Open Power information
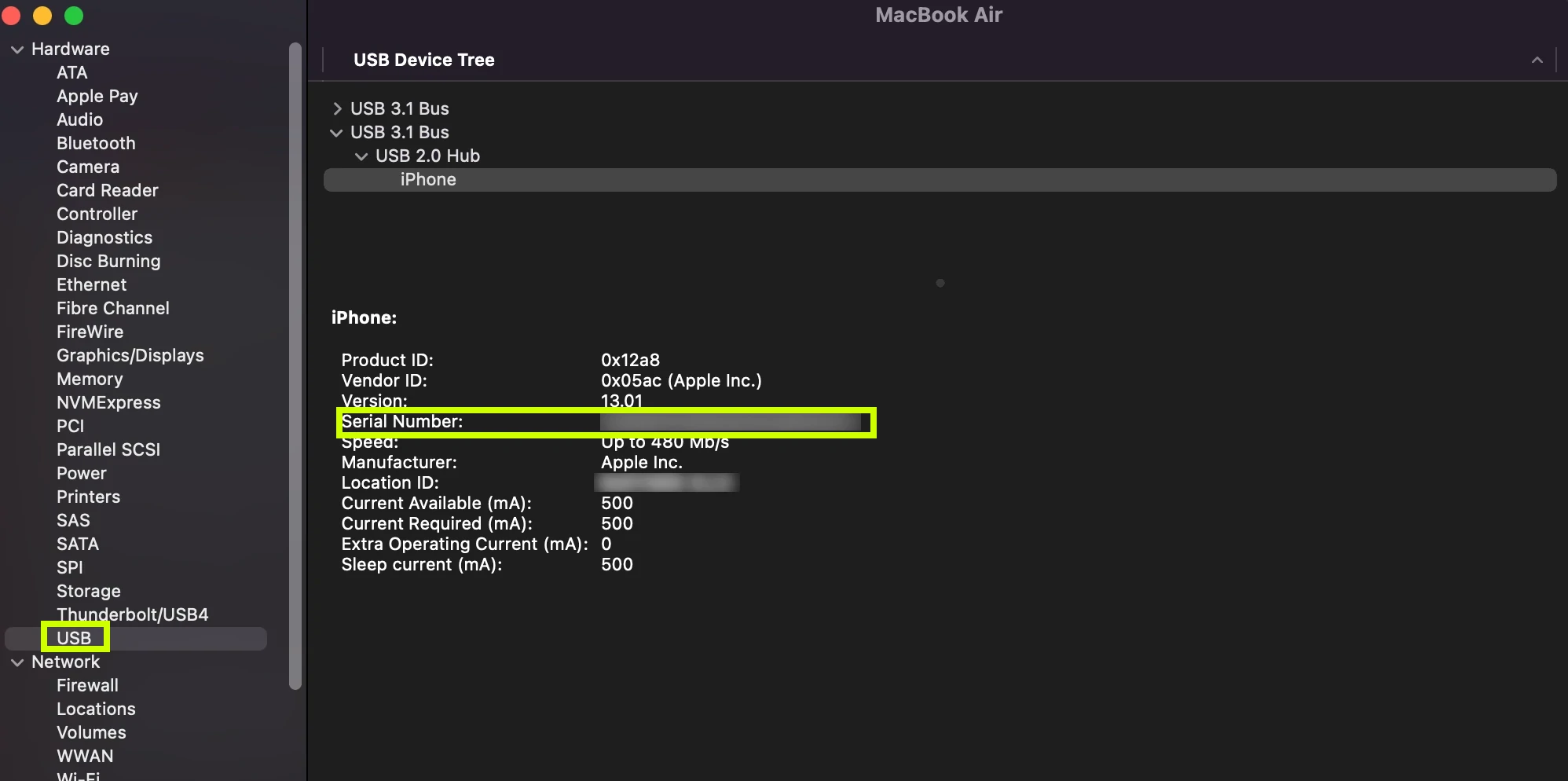Image resolution: width=1568 pixels, height=781 pixels. point(82,473)
